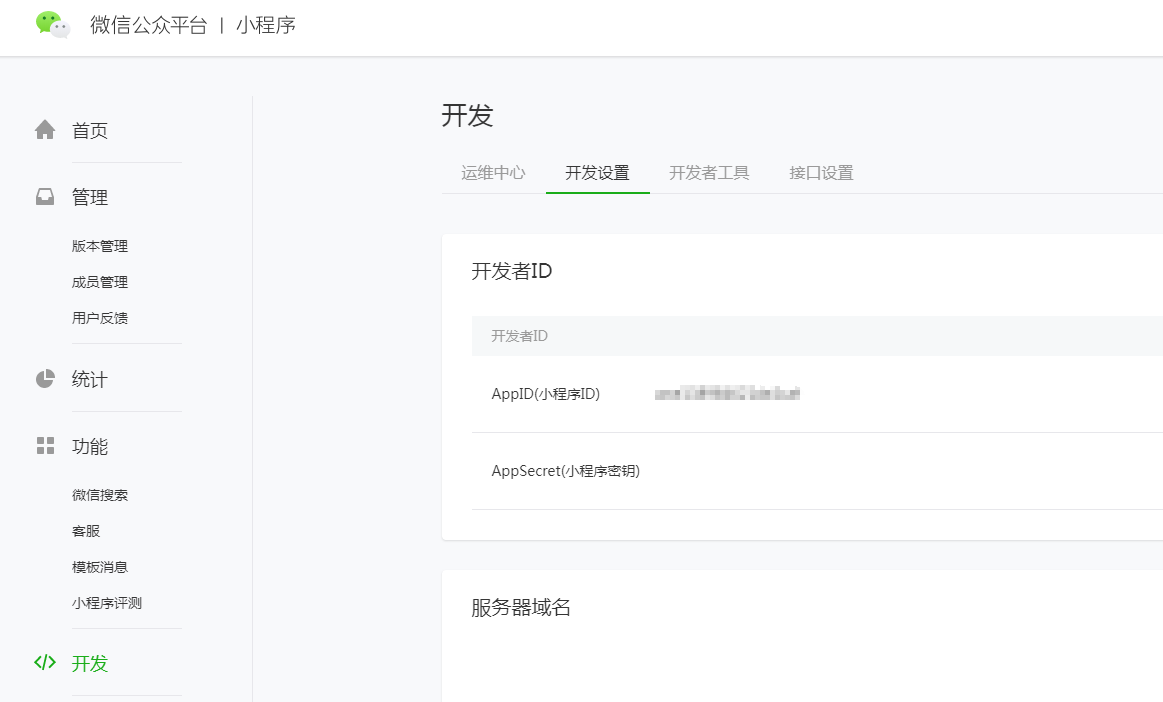Open 成员管理 in the sidebar
1163x702 pixels.
pyautogui.click(x=100, y=282)
